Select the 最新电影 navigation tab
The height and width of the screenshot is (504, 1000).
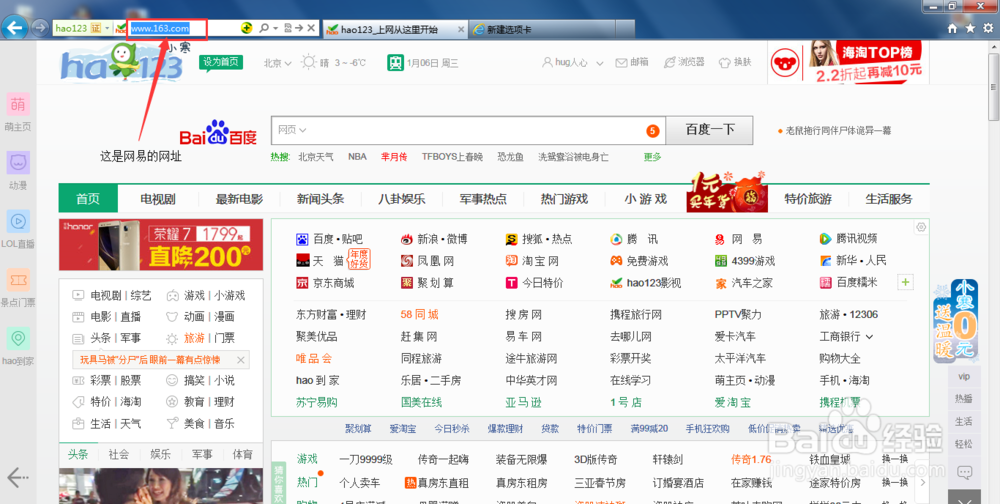239,199
